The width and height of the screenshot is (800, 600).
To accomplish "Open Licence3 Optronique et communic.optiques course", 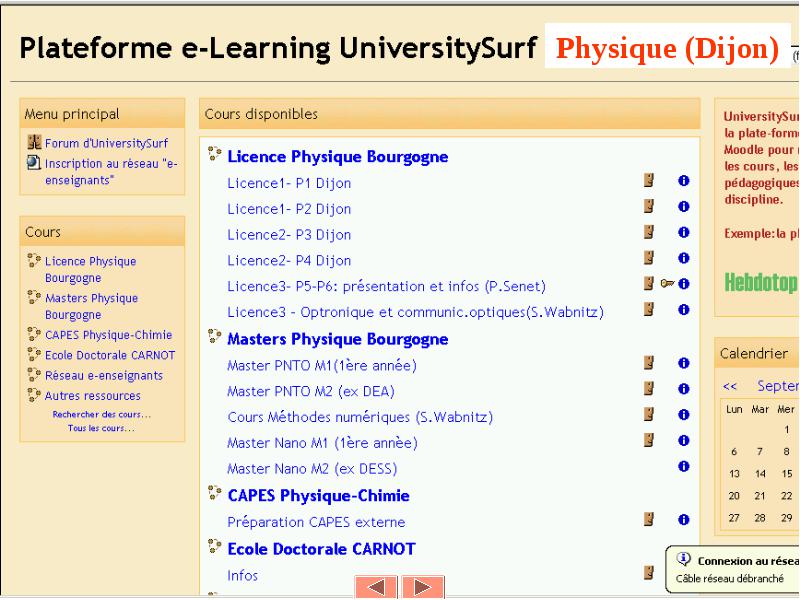I will click(x=416, y=312).
